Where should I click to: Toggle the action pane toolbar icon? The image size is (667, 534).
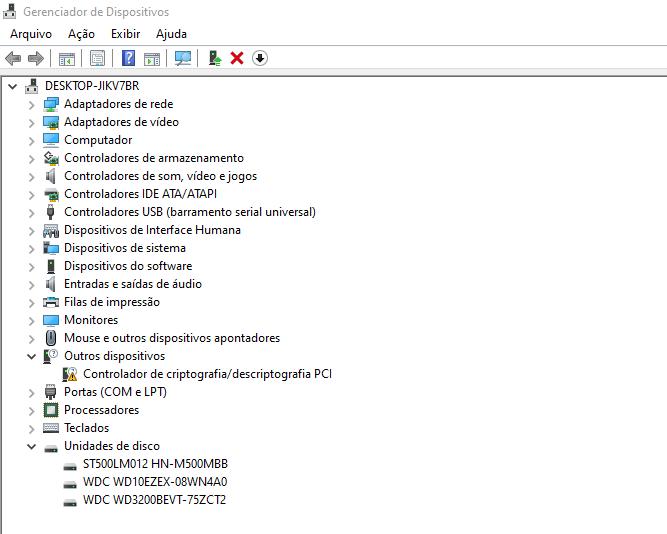tap(152, 58)
